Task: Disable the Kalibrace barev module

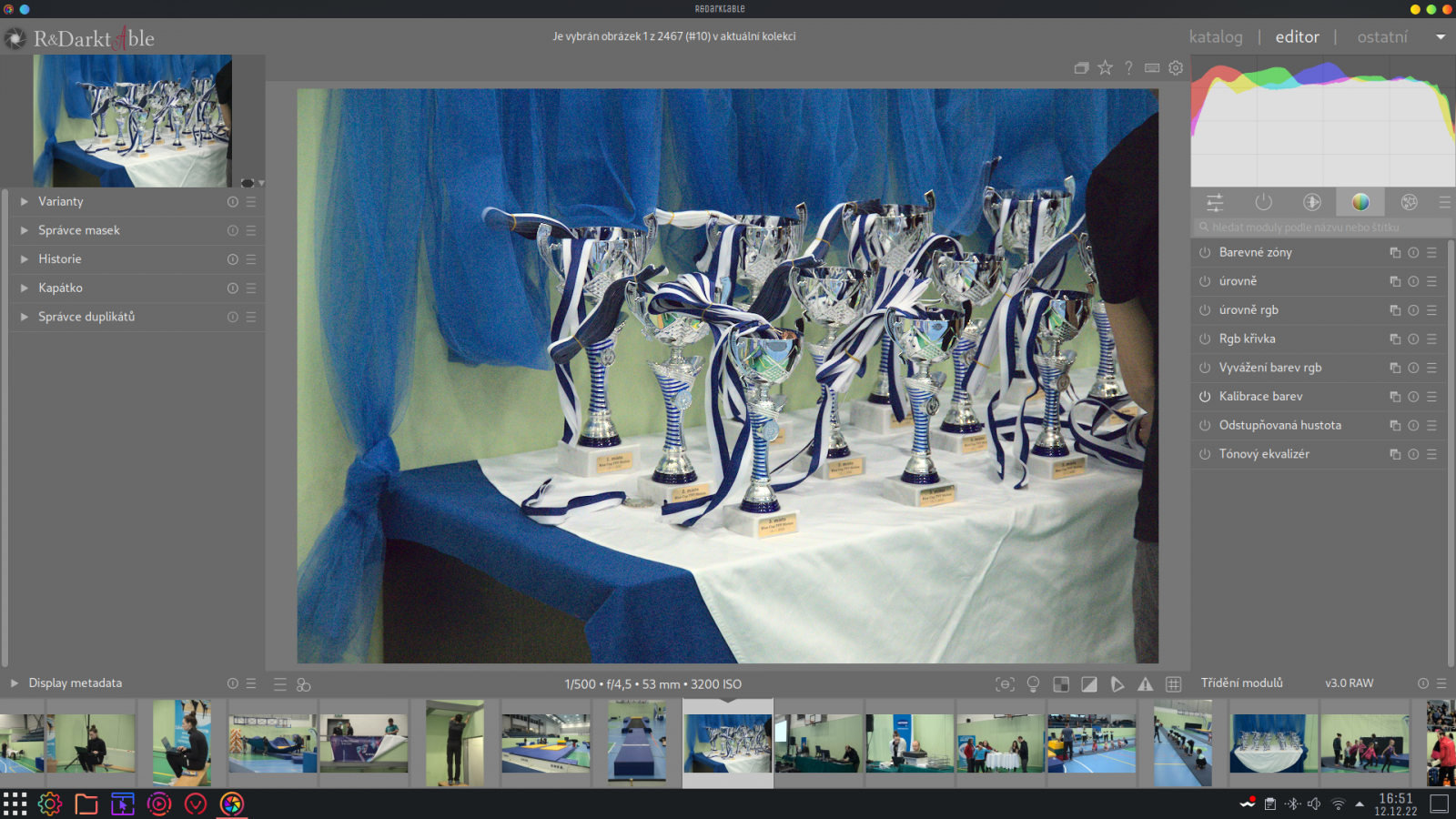Action: (x=1203, y=397)
